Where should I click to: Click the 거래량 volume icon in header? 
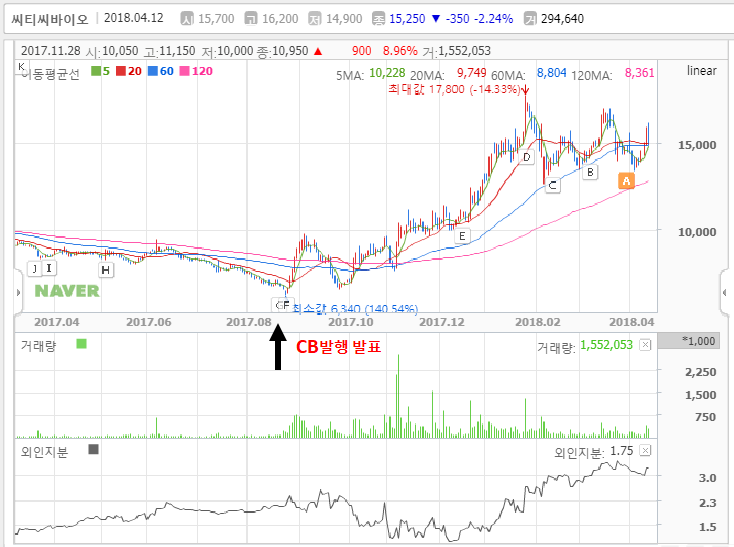tap(530, 19)
